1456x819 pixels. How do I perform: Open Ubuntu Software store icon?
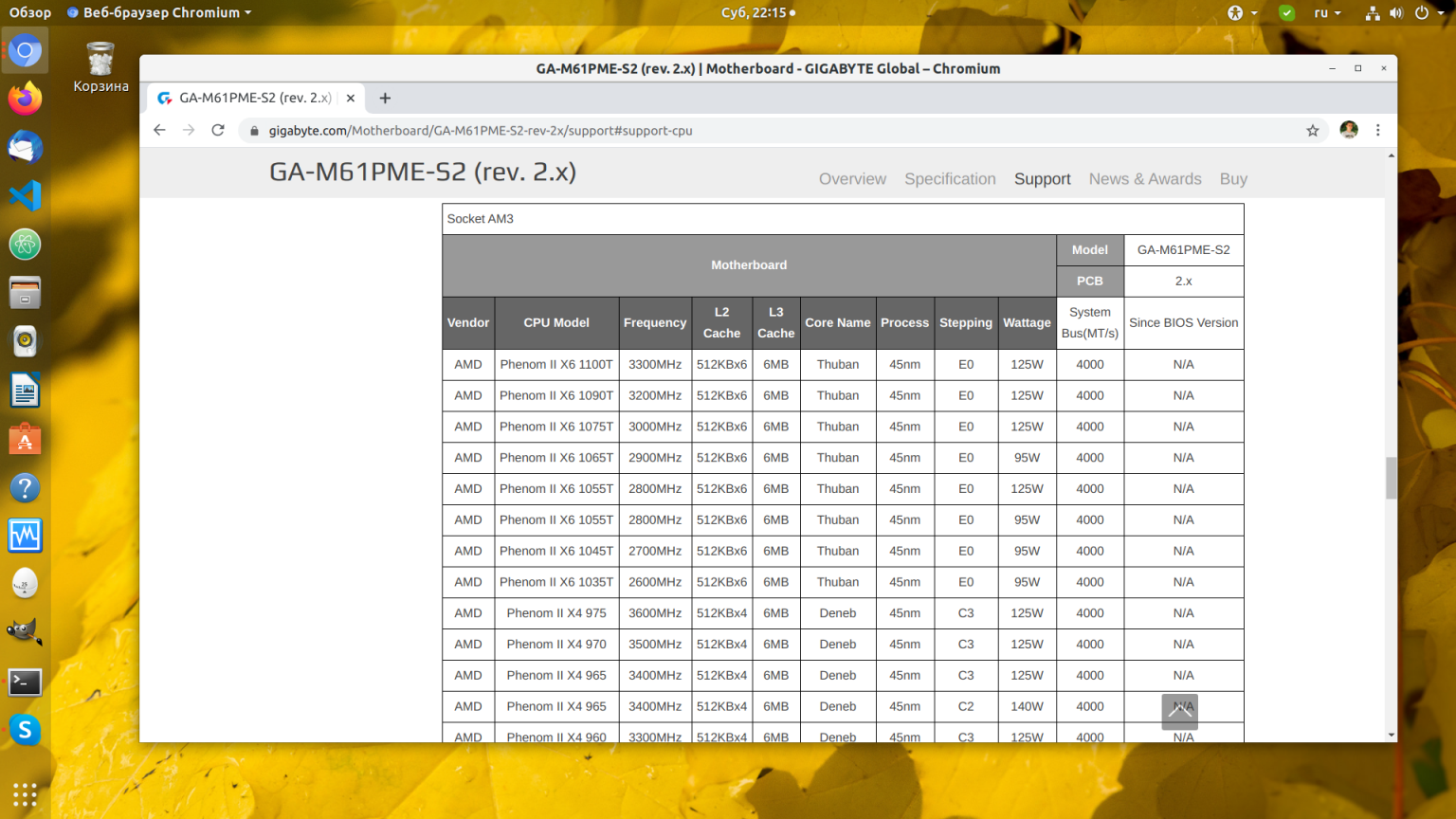pos(26,439)
